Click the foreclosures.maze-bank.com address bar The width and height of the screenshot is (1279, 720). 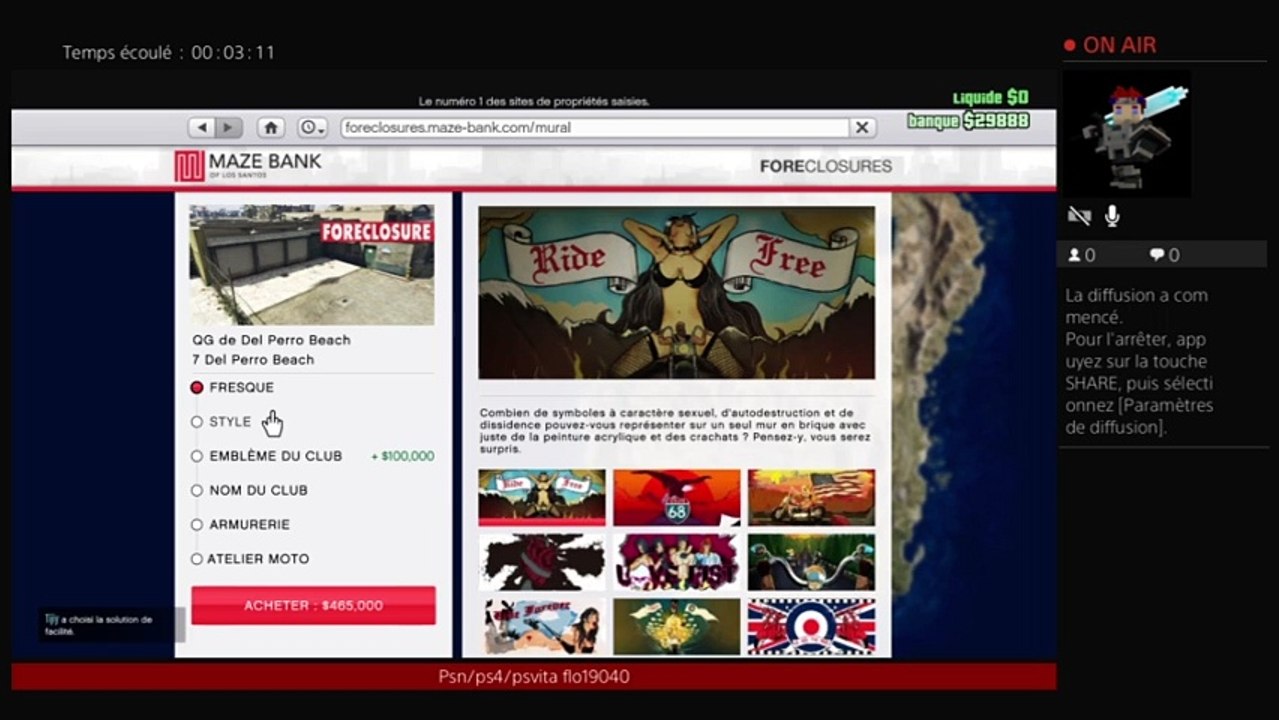coord(594,128)
